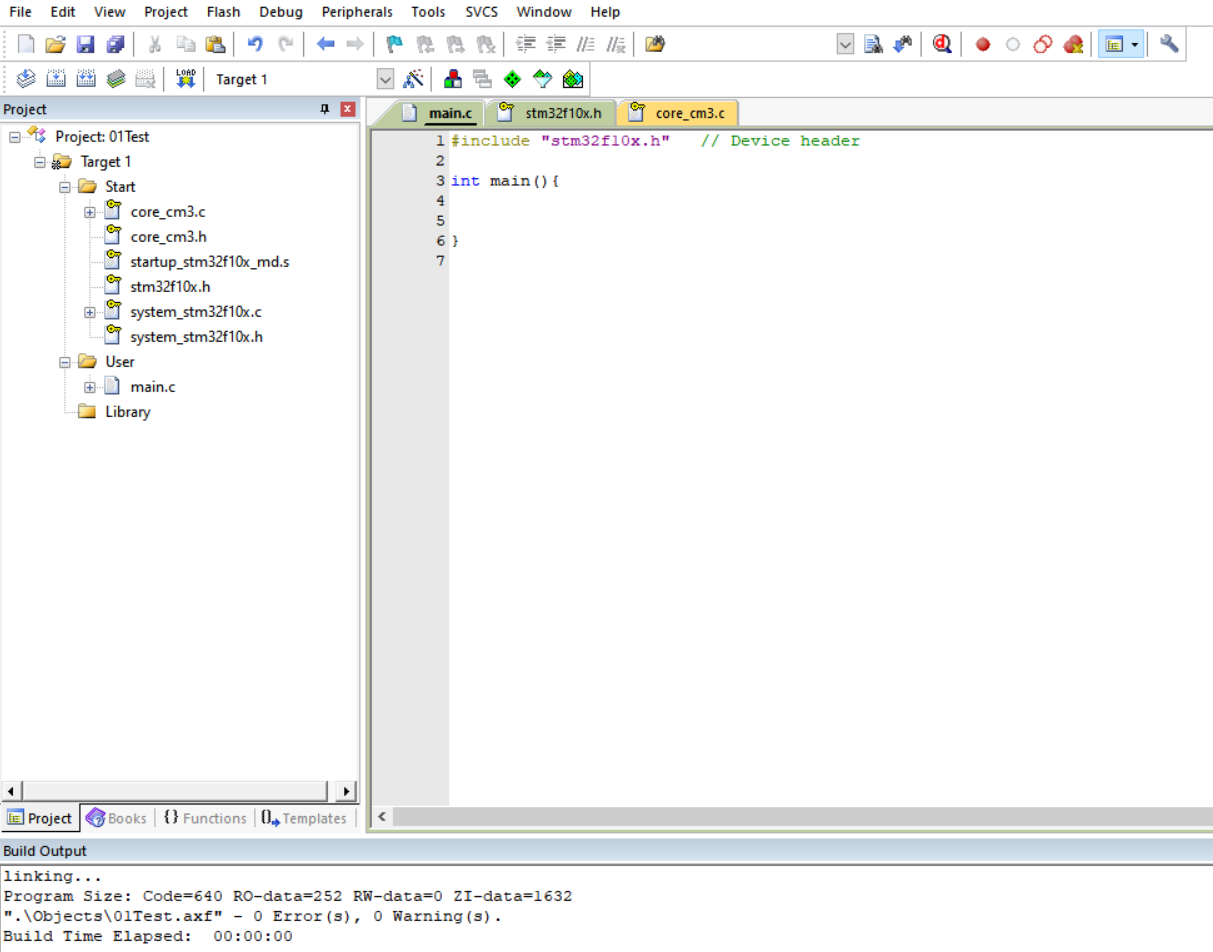Open window layout dropdown arrow
Viewport: 1213px width, 952px height.
pyautogui.click(x=1135, y=44)
